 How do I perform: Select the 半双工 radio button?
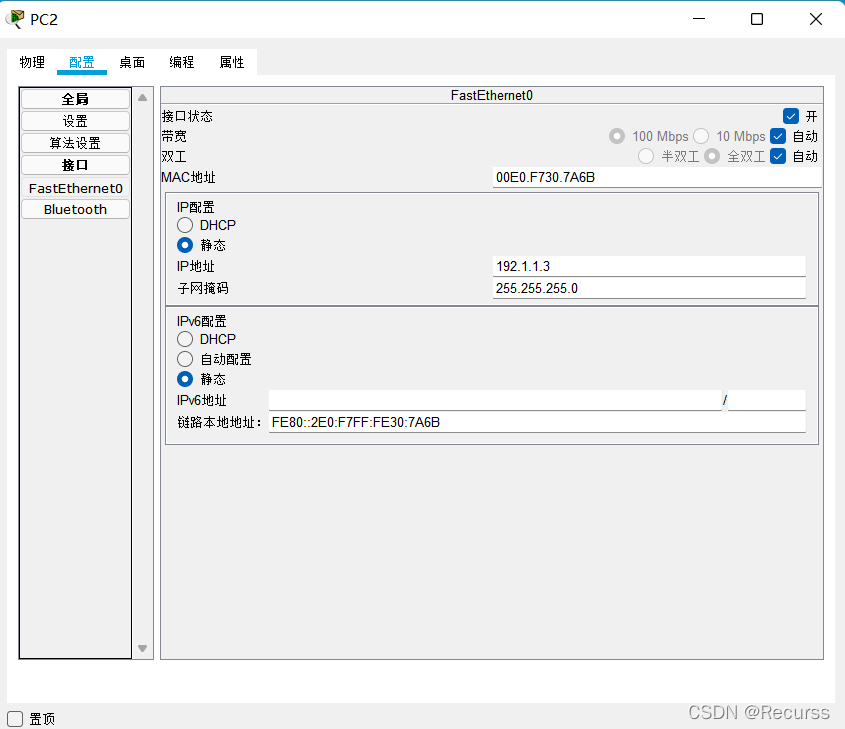(646, 156)
